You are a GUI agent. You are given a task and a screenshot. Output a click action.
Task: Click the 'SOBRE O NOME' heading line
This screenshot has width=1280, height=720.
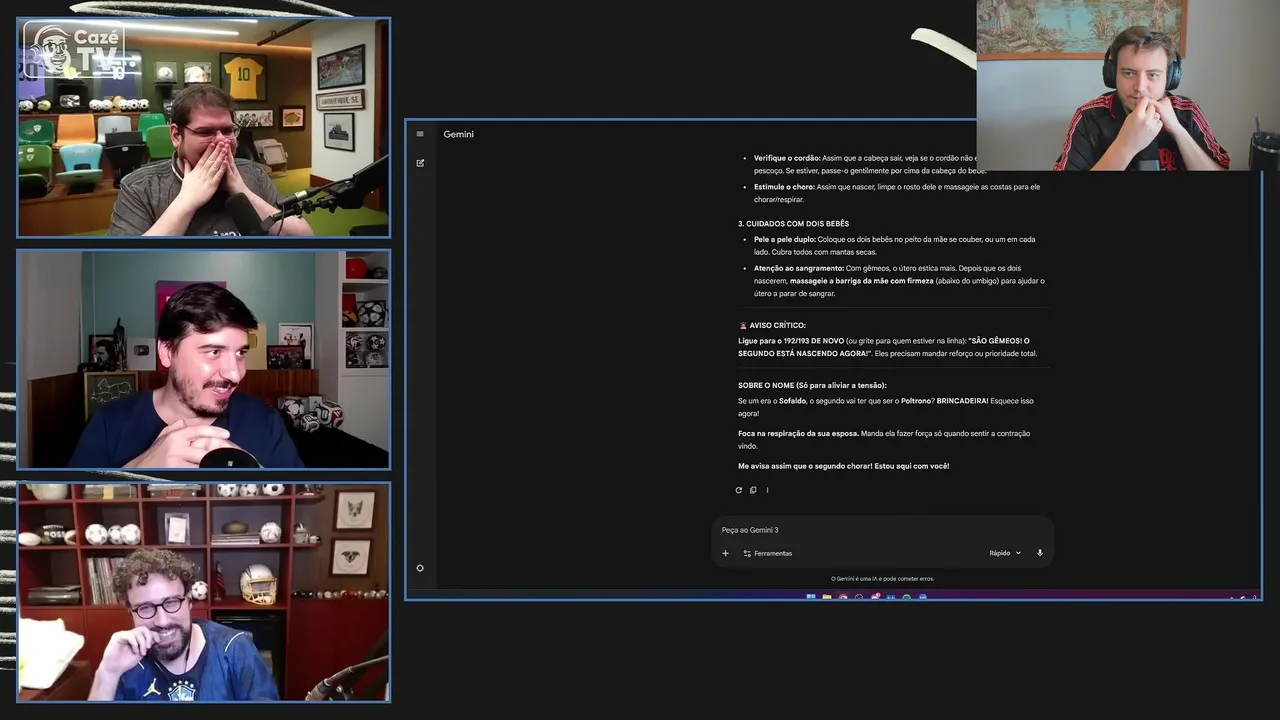tap(812, 386)
